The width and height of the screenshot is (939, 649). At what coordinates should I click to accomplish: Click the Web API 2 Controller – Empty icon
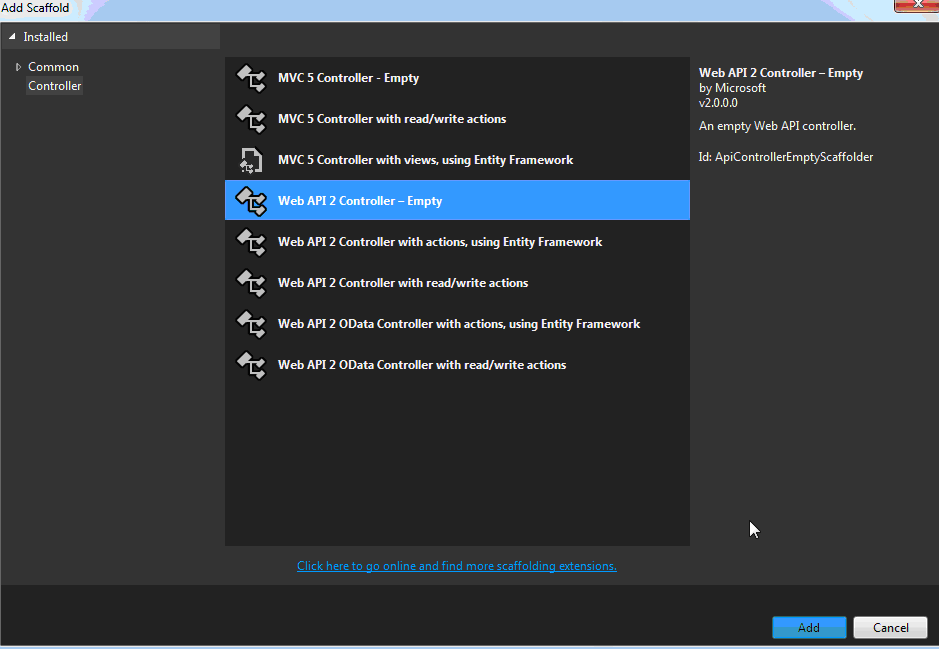click(251, 201)
